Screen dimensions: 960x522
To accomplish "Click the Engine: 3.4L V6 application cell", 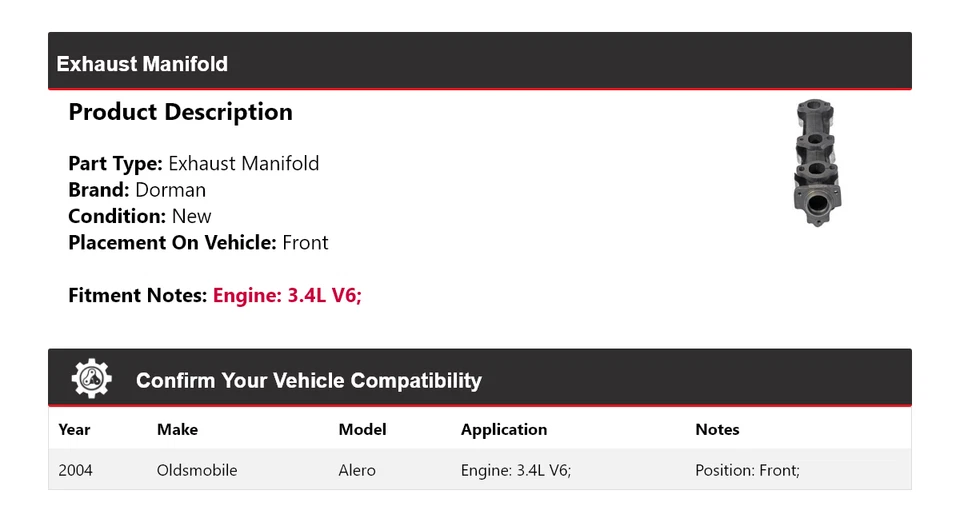I will click(x=515, y=469).
